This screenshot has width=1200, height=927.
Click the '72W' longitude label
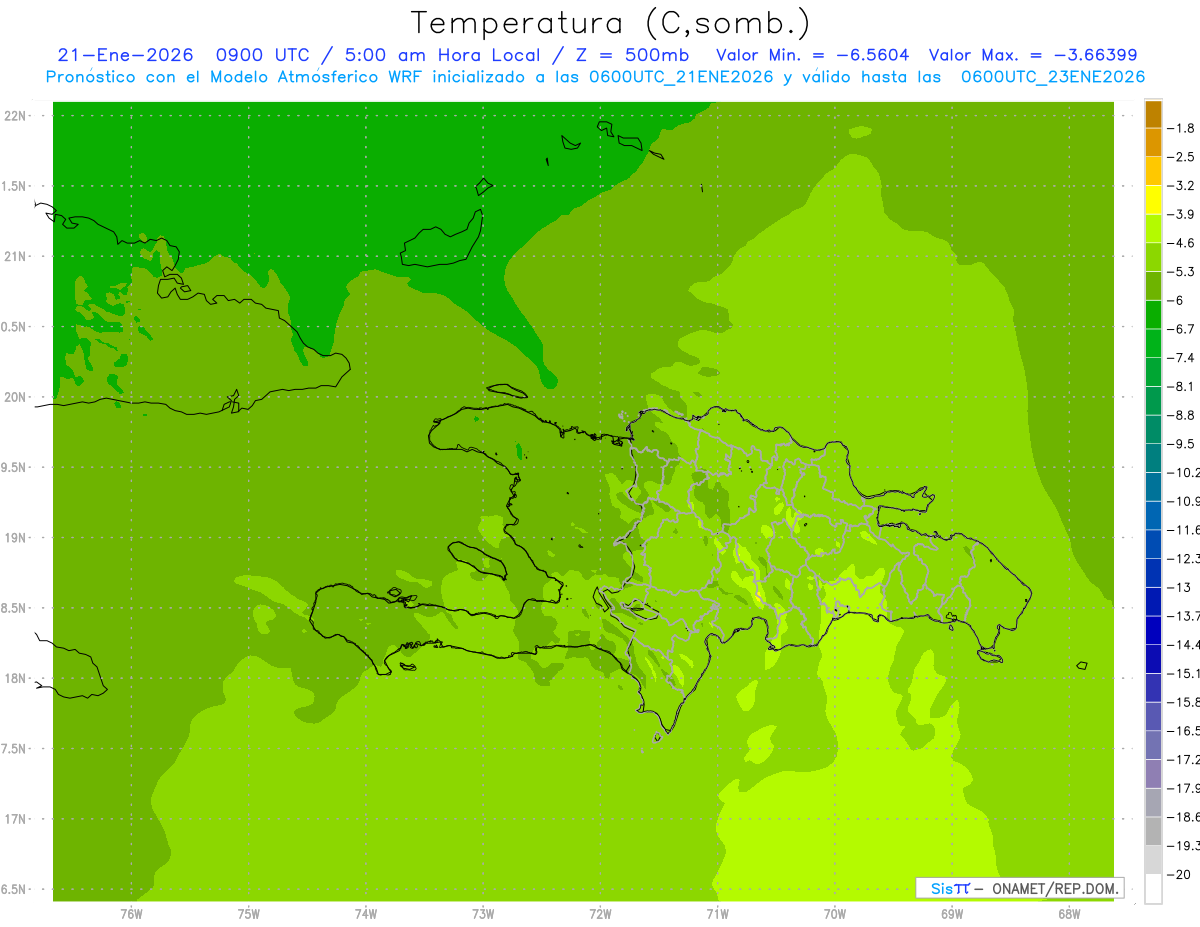(600, 913)
